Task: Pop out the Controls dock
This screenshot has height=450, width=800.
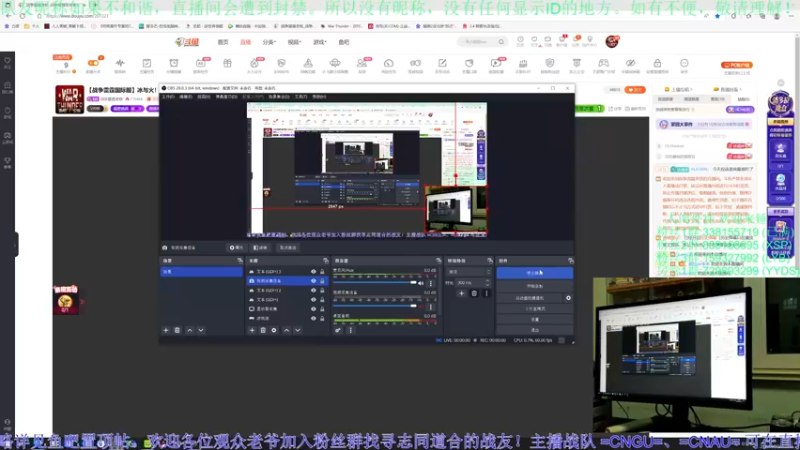Action: point(570,261)
